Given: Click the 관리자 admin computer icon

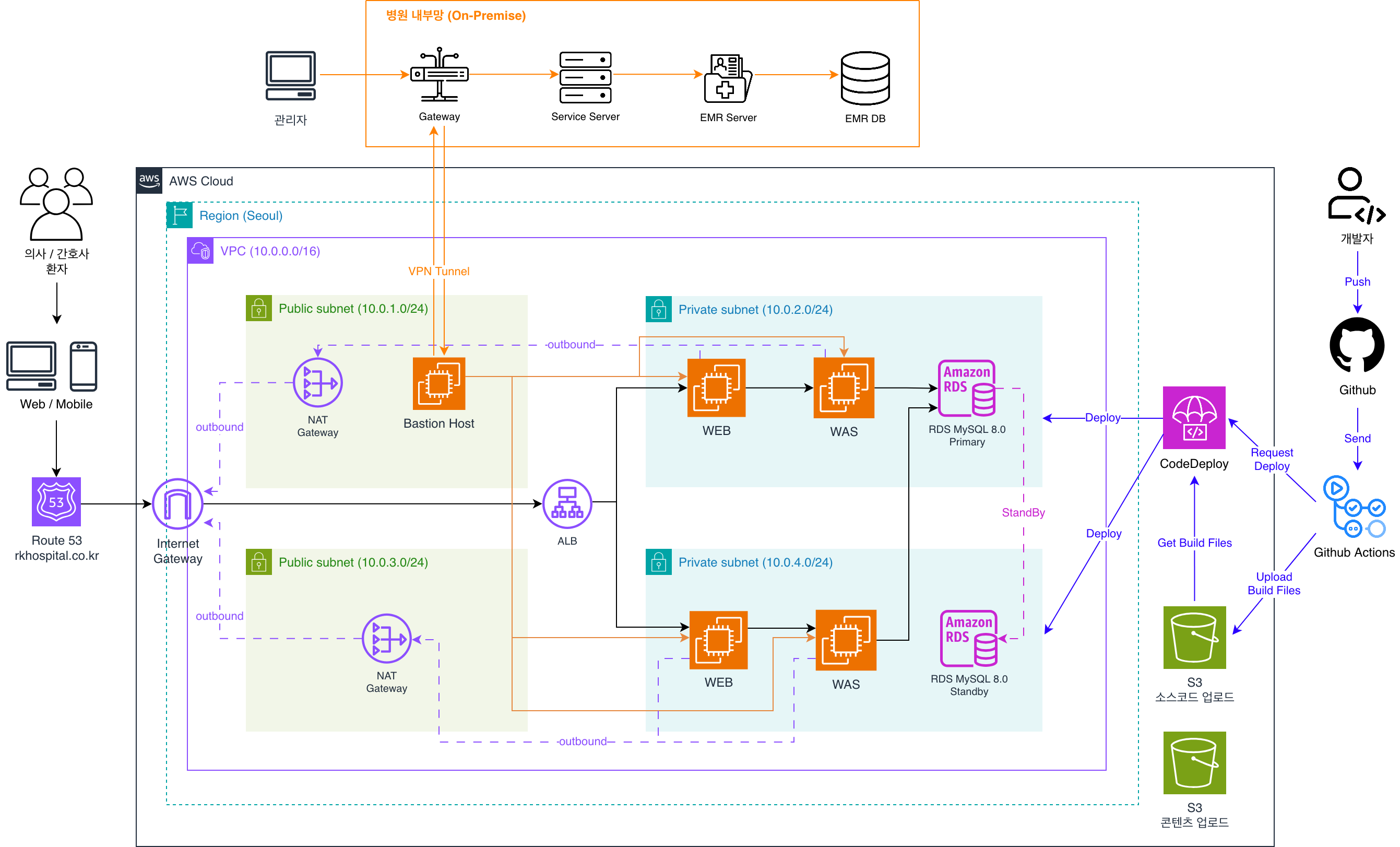Looking at the screenshot, I should click(290, 76).
